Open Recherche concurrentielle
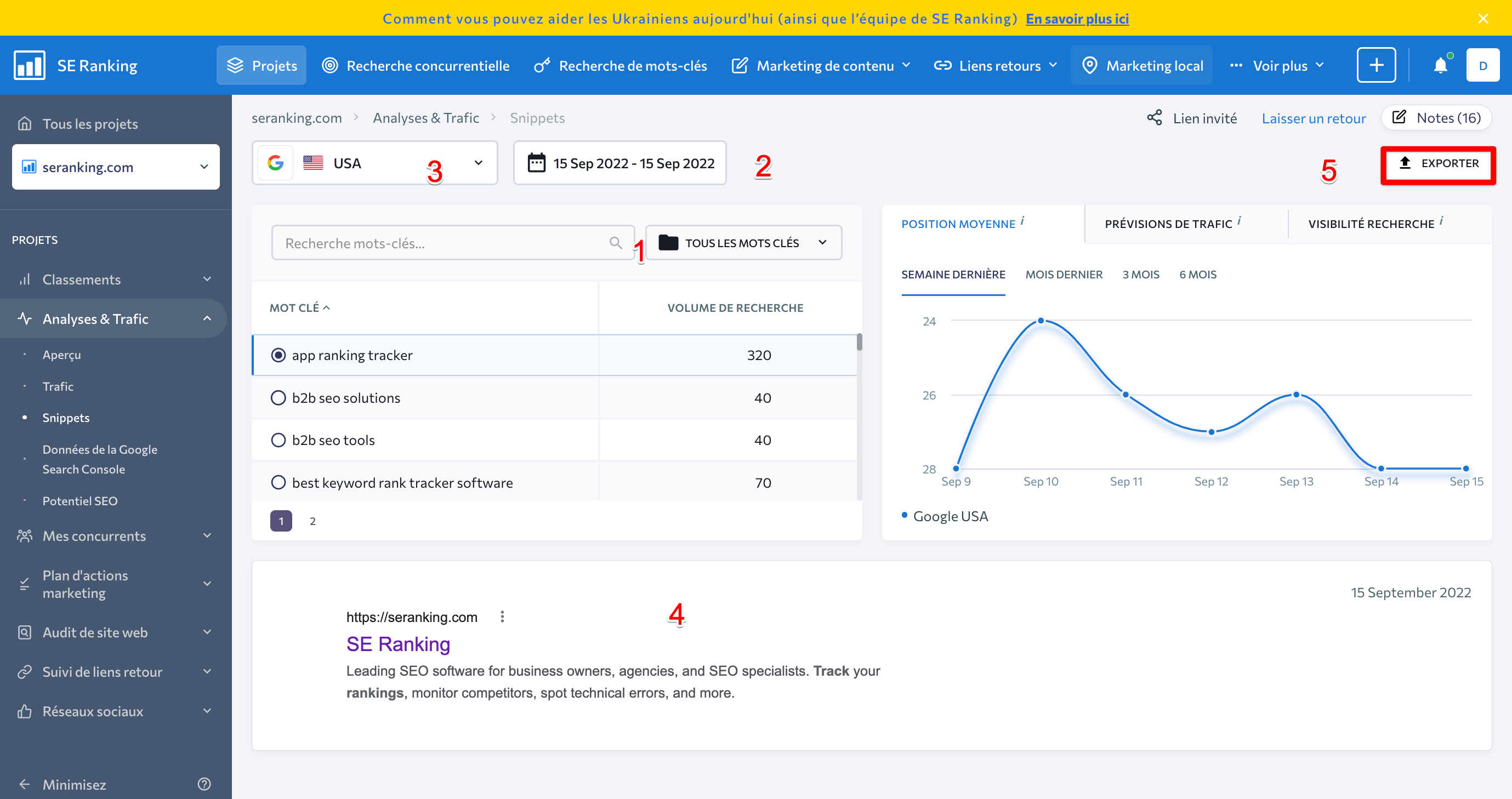This screenshot has height=799, width=1512. pos(416,65)
